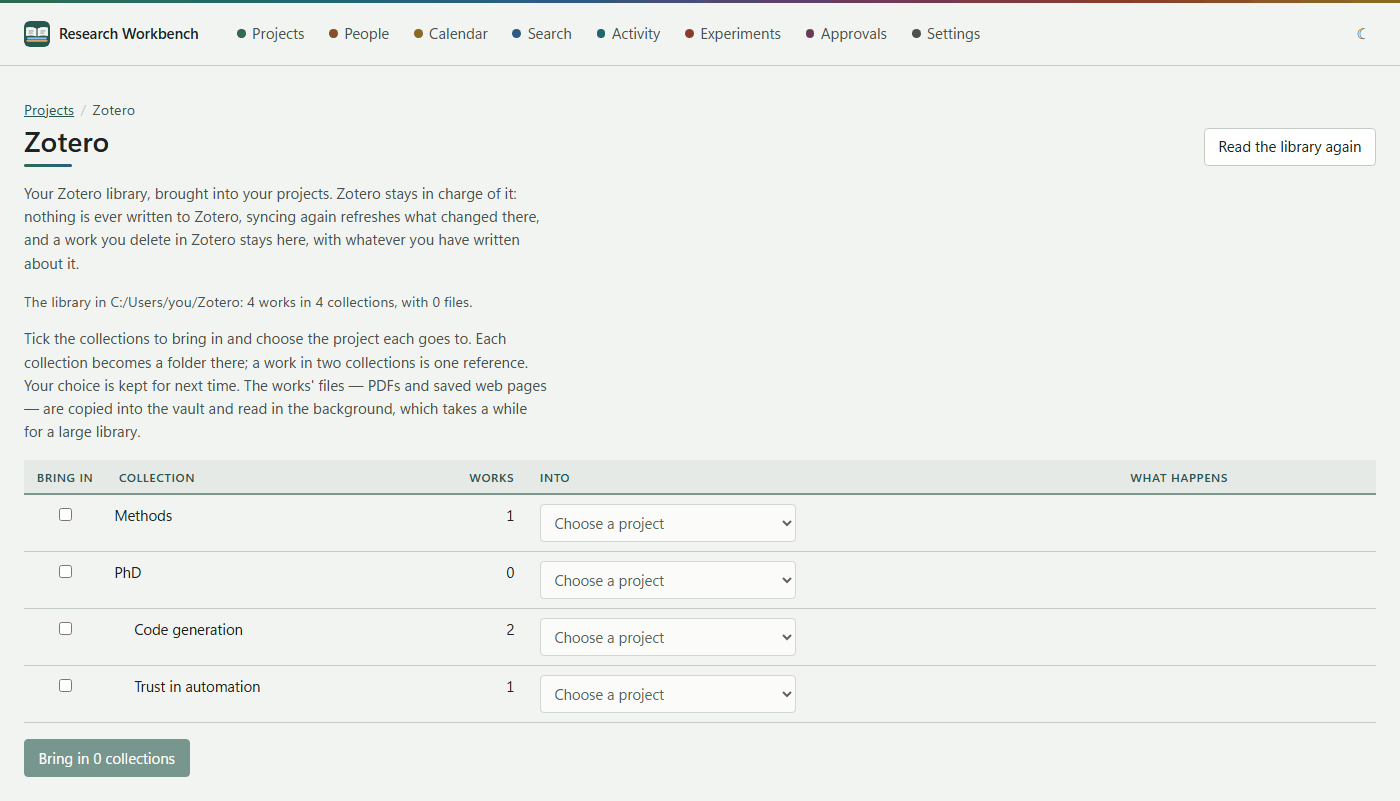Click the COLLECTION column header
This screenshot has width=1400, height=801.
tap(157, 478)
